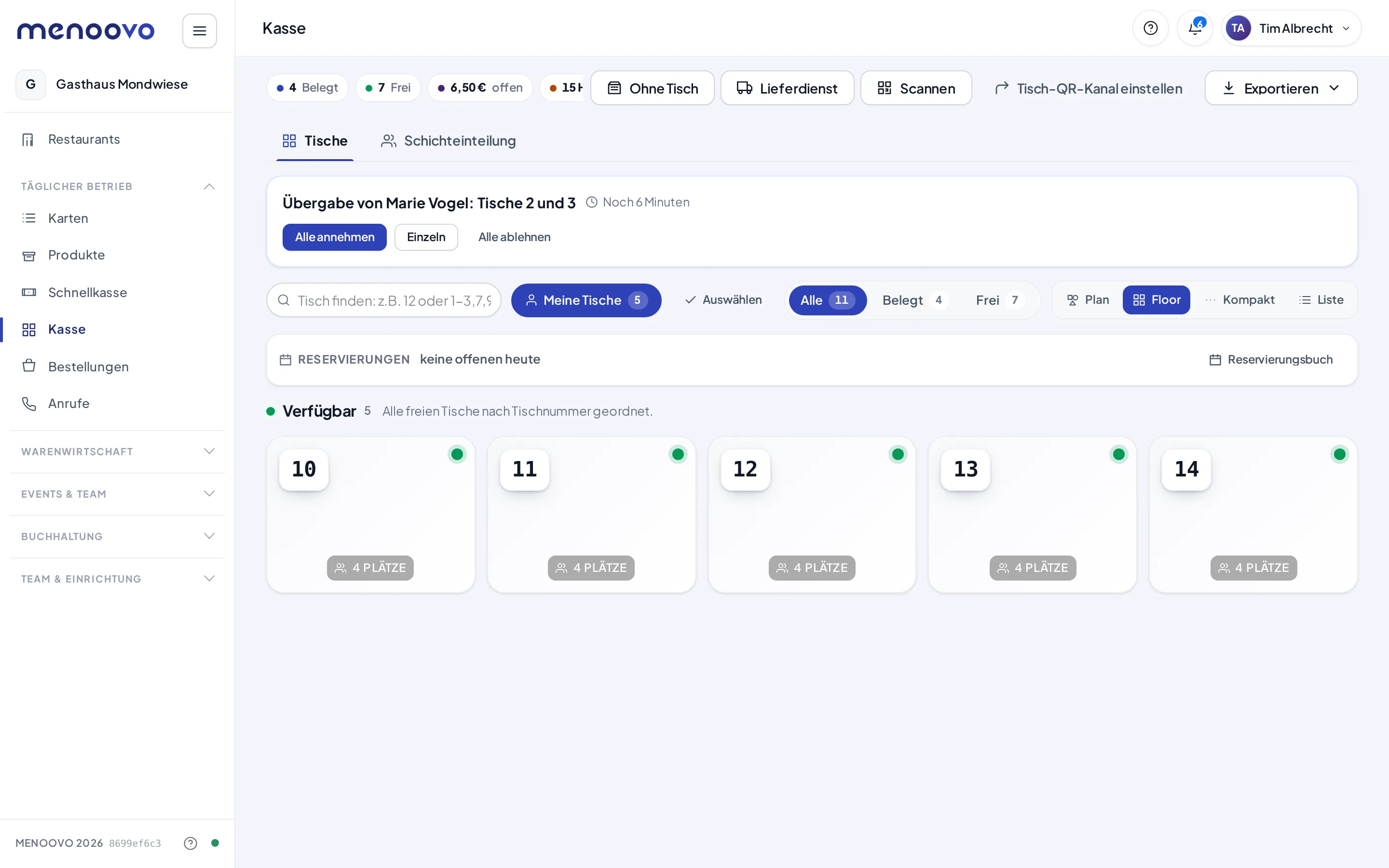Viewport: 1389px width, 868px height.
Task: Expand the Warenwirtschaft sidebar section
Action: click(x=117, y=452)
